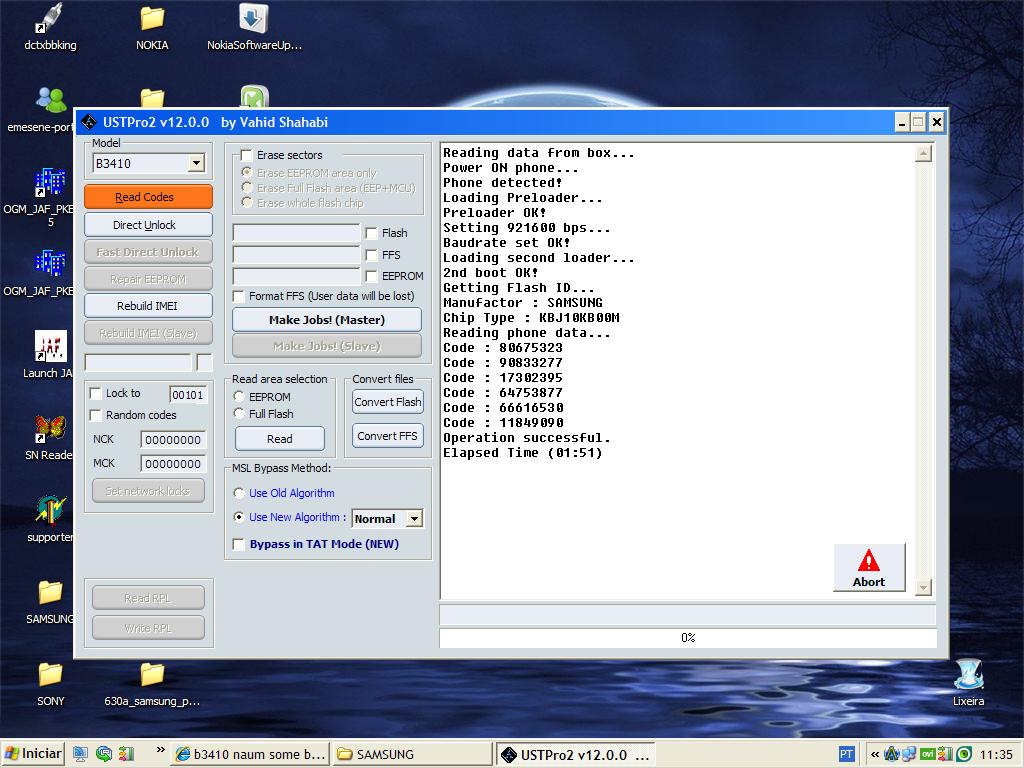The height and width of the screenshot is (768, 1024).
Task: Open the Lixeira recycle bin
Action: 968,683
